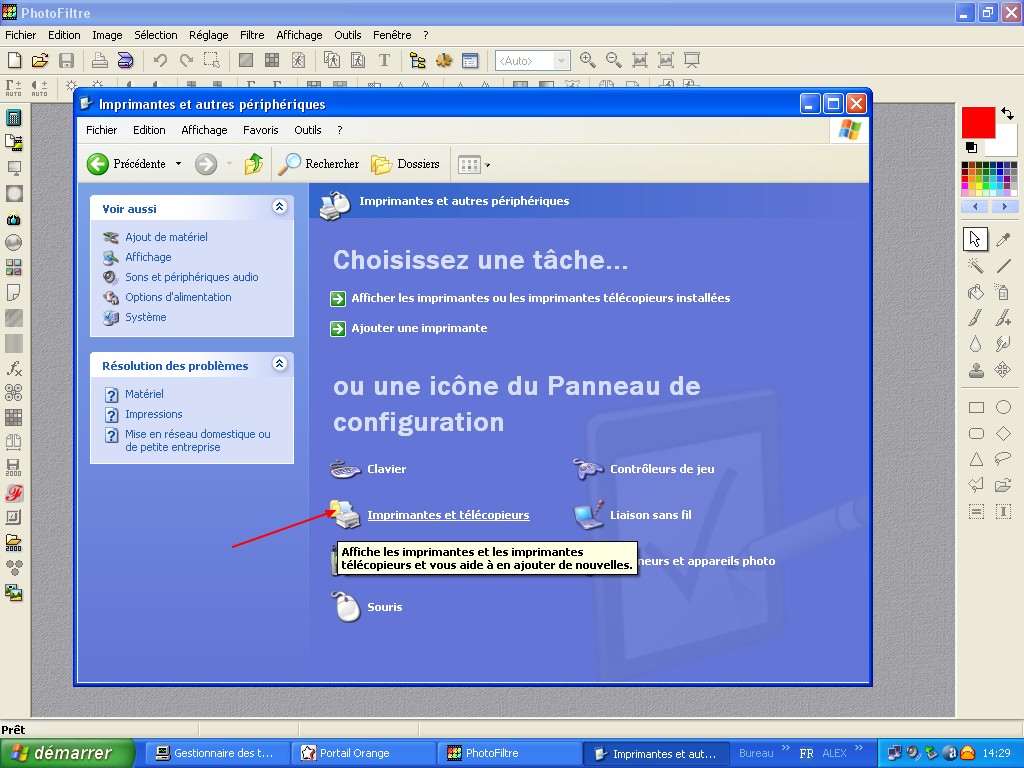The width and height of the screenshot is (1024, 768).
Task: Select the Magic Wand tool
Action: 976,266
